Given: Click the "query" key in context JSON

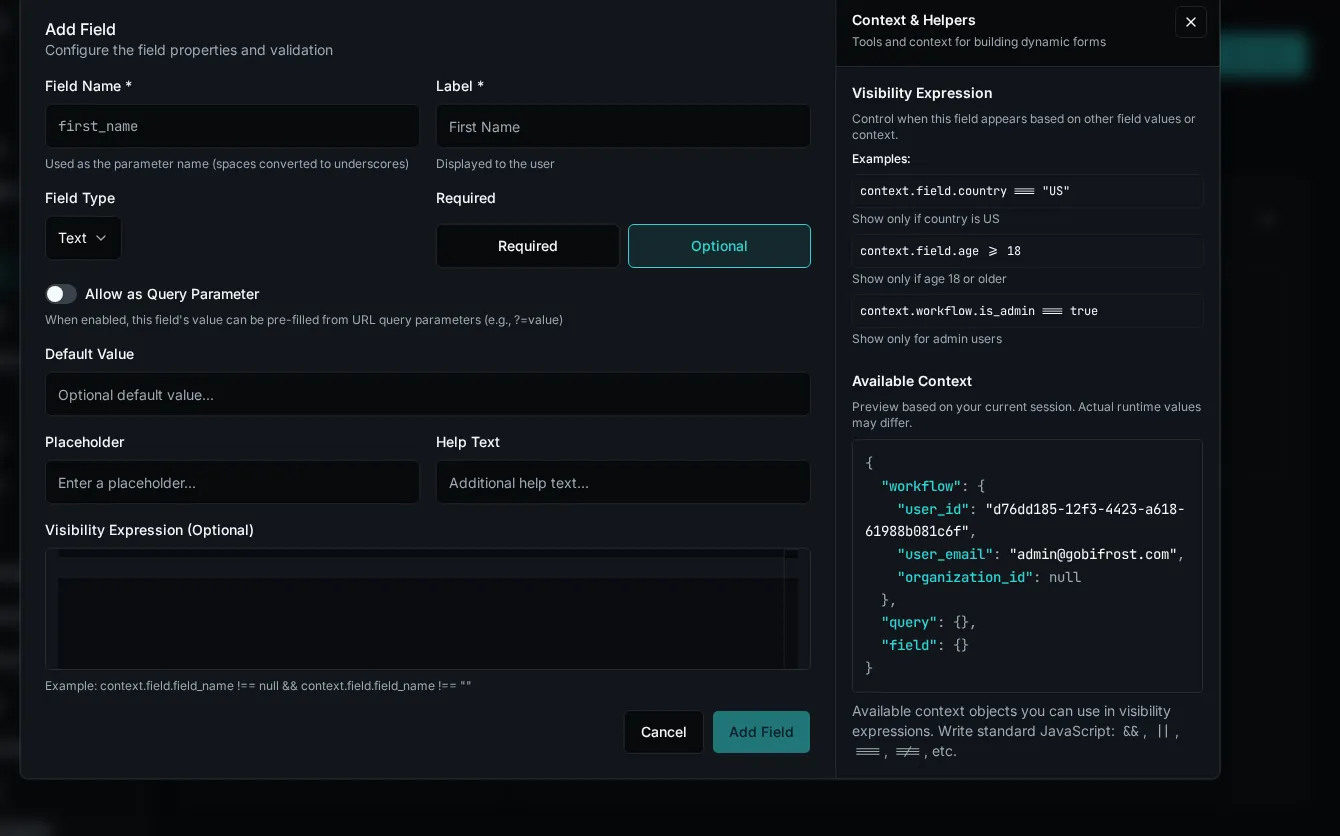Looking at the screenshot, I should pos(908,622).
